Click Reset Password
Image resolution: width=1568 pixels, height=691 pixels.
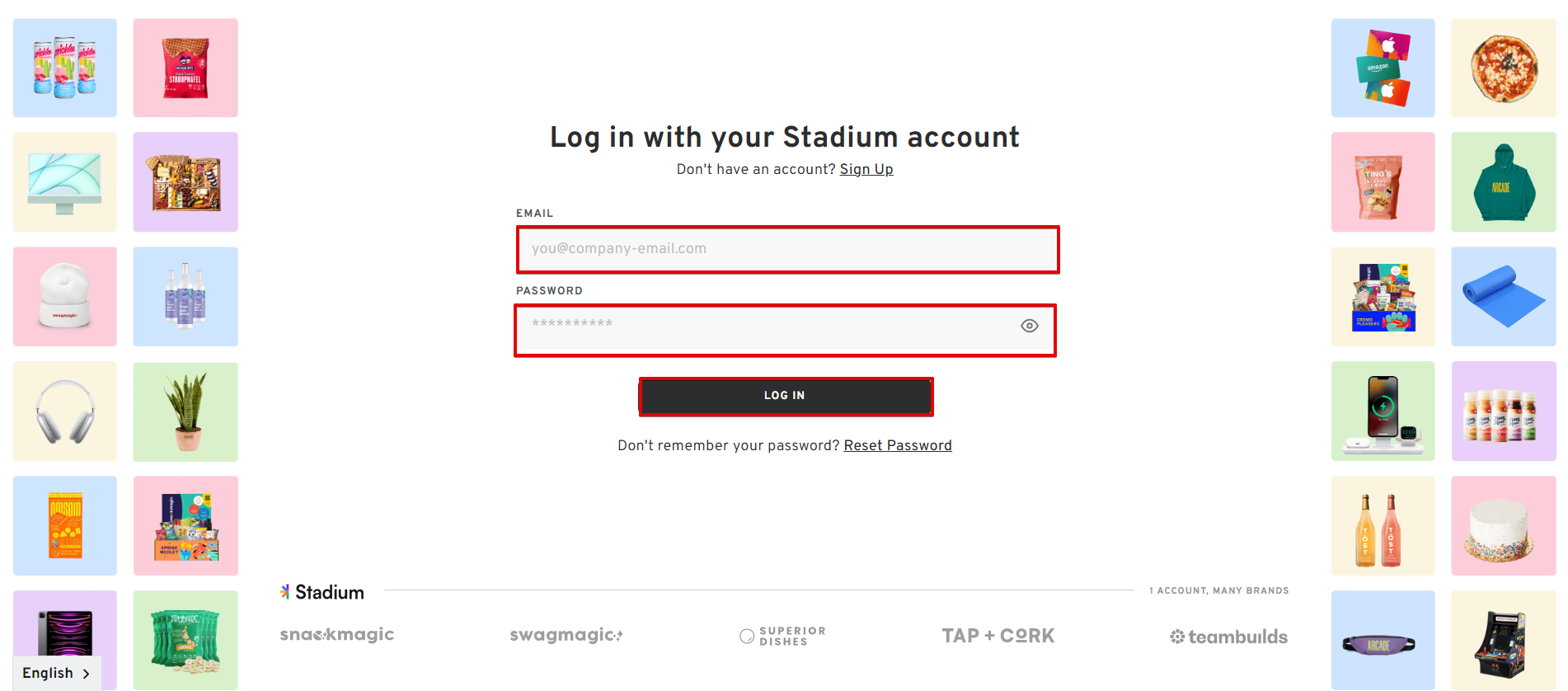[897, 444]
